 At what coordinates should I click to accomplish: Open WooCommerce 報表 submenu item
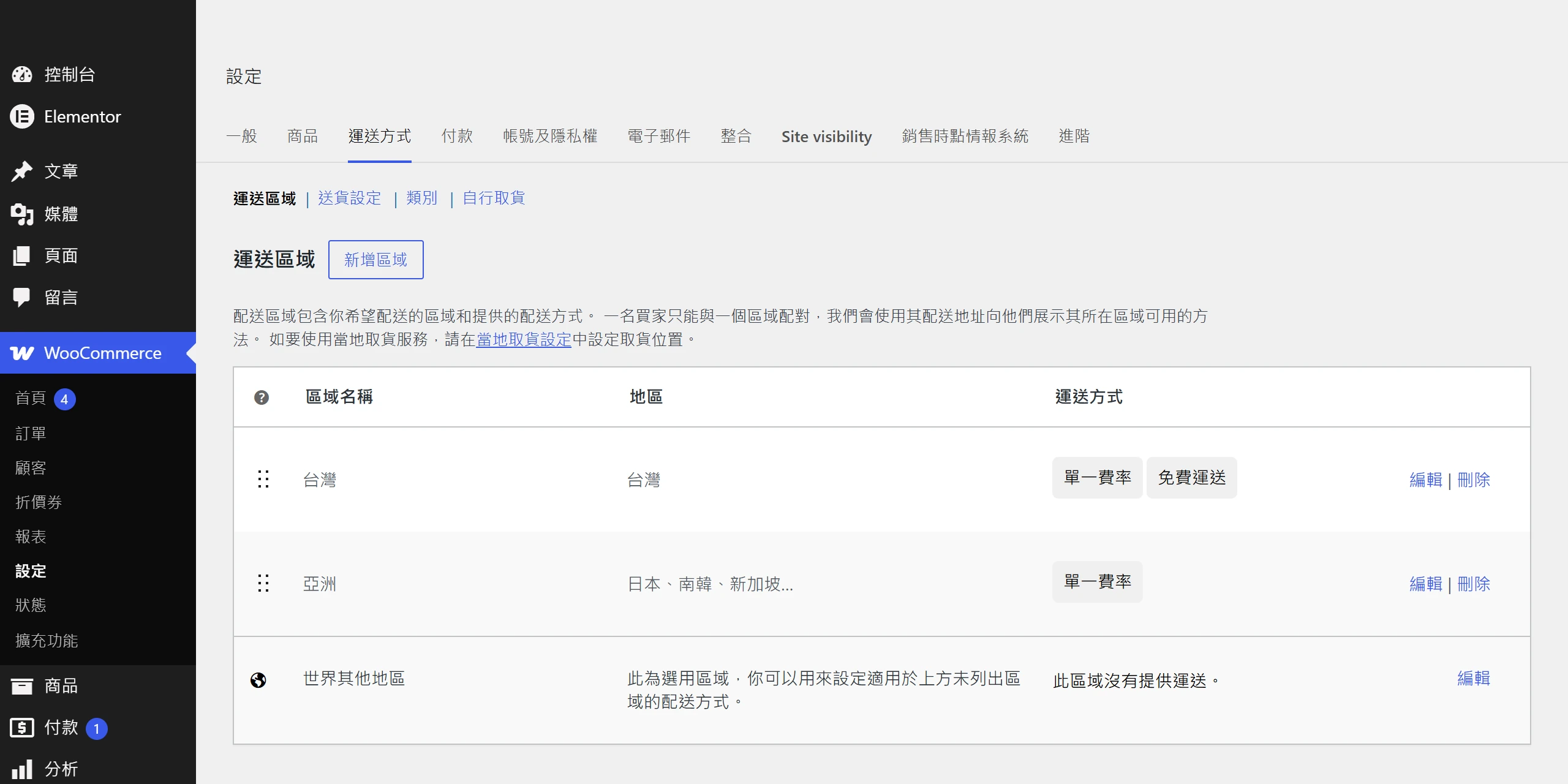tap(31, 537)
